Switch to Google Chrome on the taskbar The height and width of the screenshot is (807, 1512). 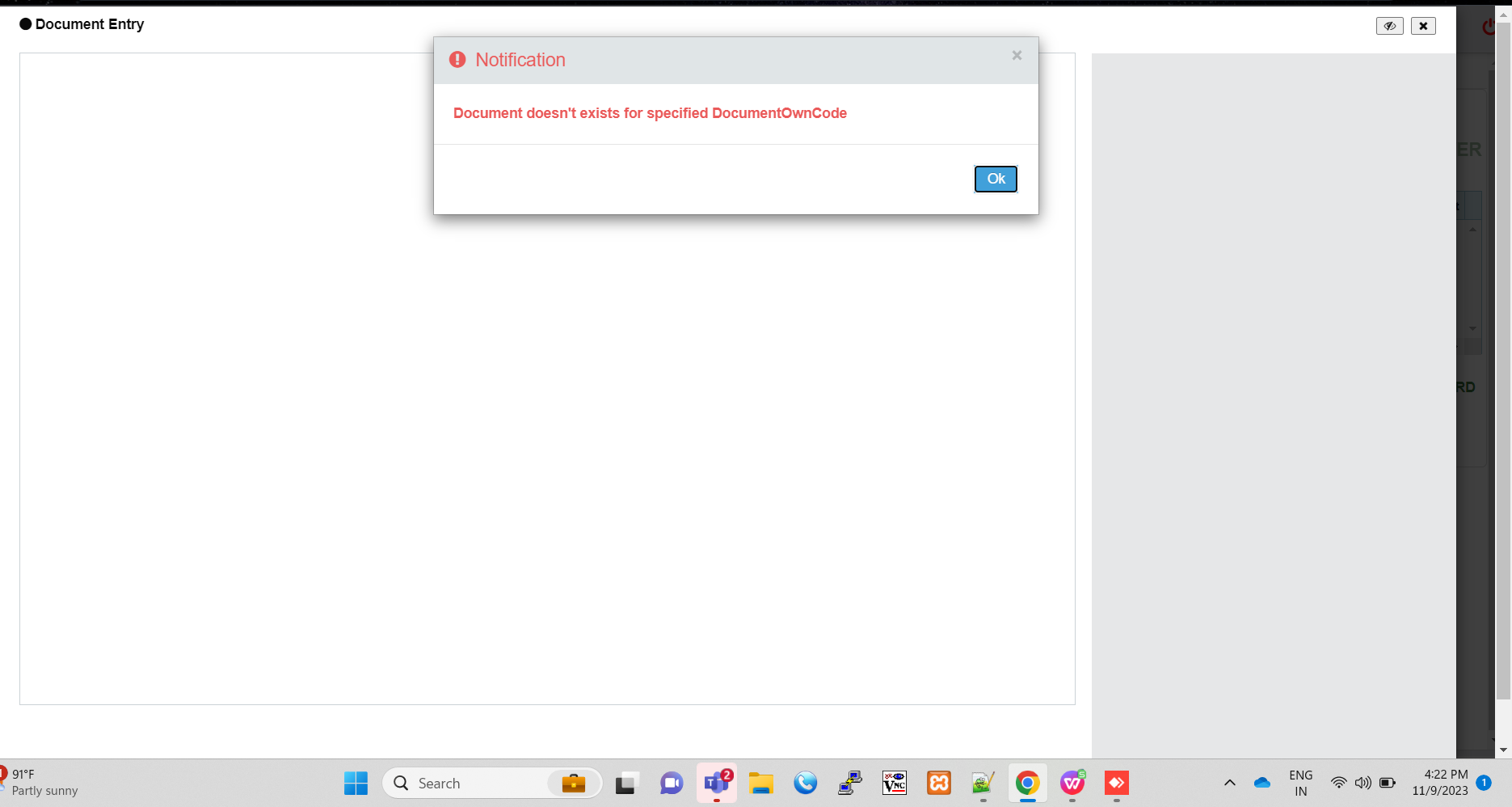coord(1028,783)
